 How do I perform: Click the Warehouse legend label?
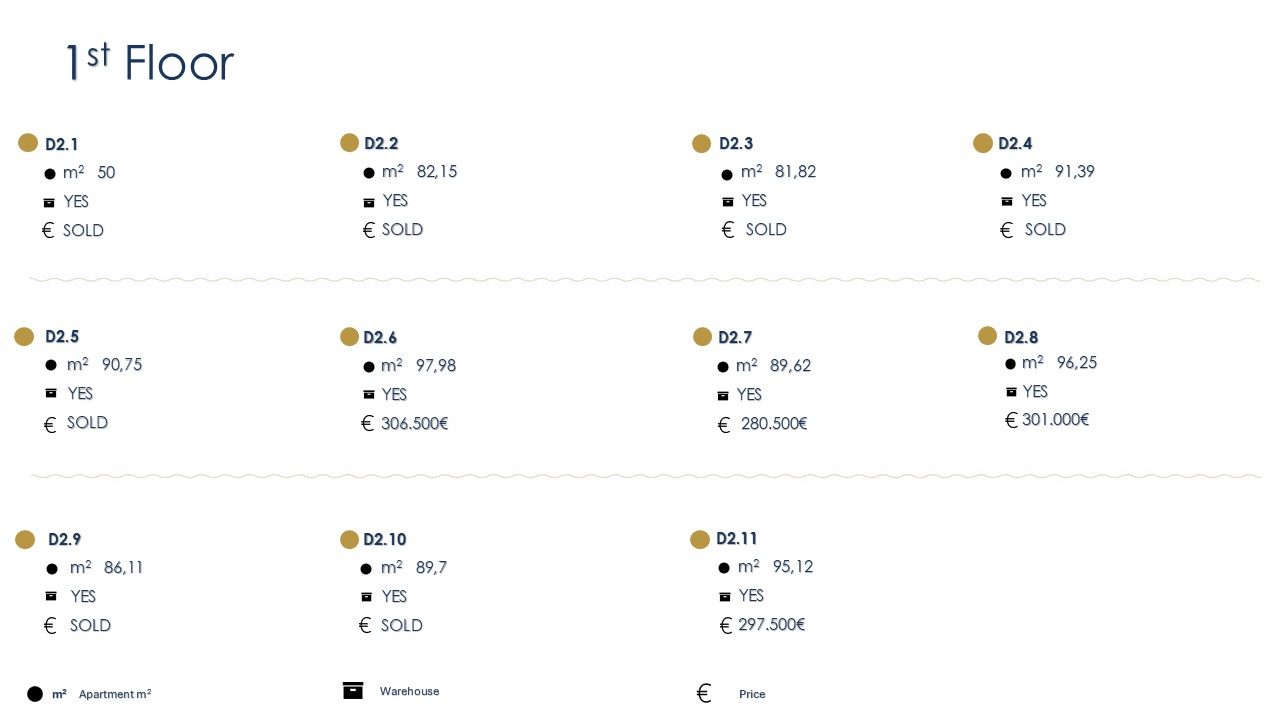point(409,692)
